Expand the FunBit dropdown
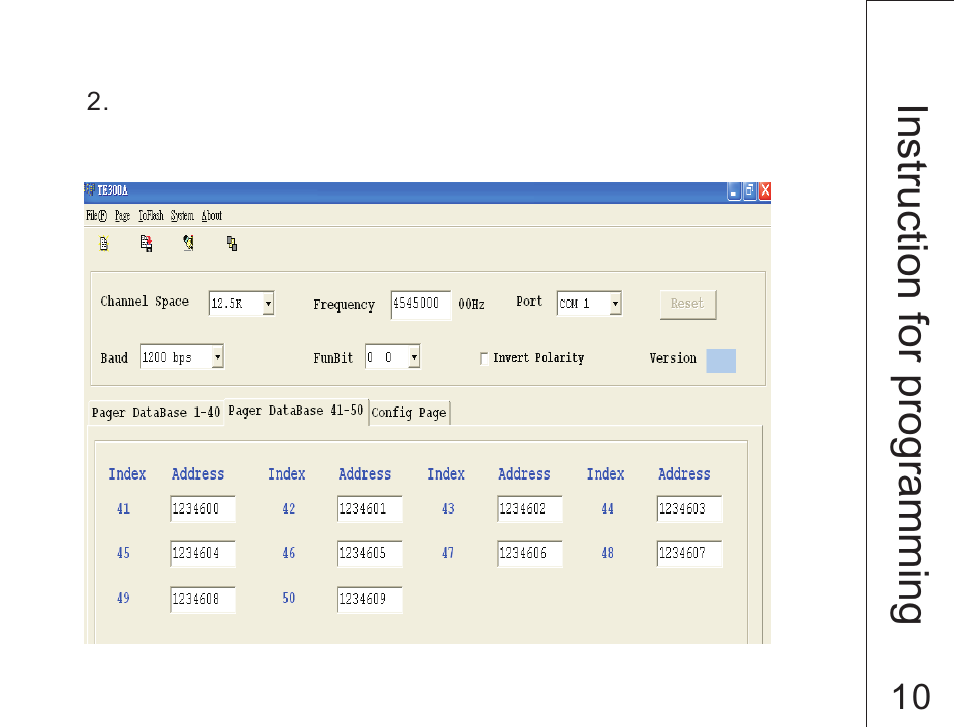 coord(414,357)
